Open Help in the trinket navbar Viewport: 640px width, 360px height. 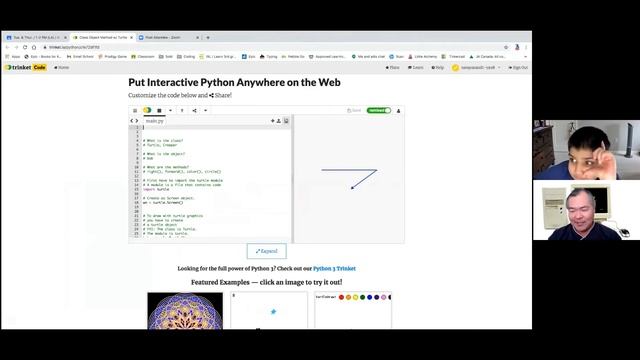438,67
